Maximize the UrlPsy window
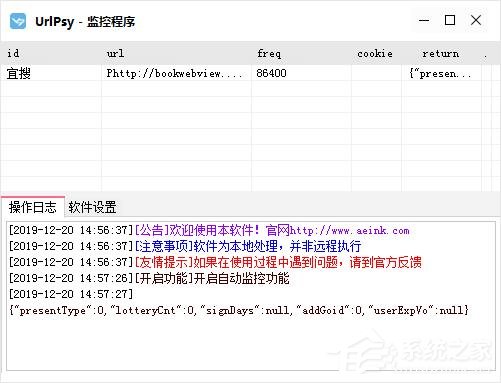This screenshot has width=501, height=383. pyautogui.click(x=450, y=20)
